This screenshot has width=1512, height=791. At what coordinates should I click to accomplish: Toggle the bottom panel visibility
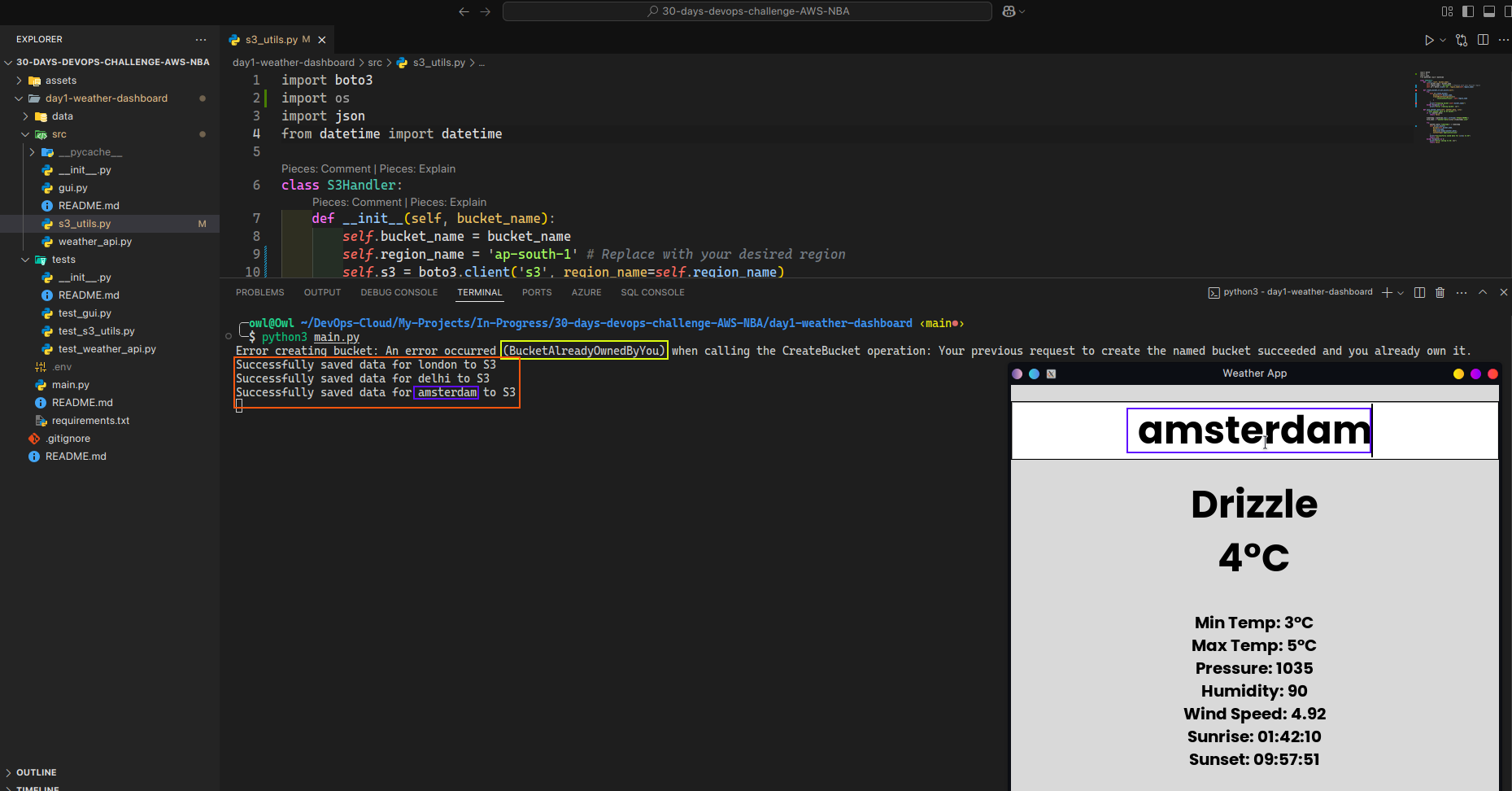[x=1489, y=11]
